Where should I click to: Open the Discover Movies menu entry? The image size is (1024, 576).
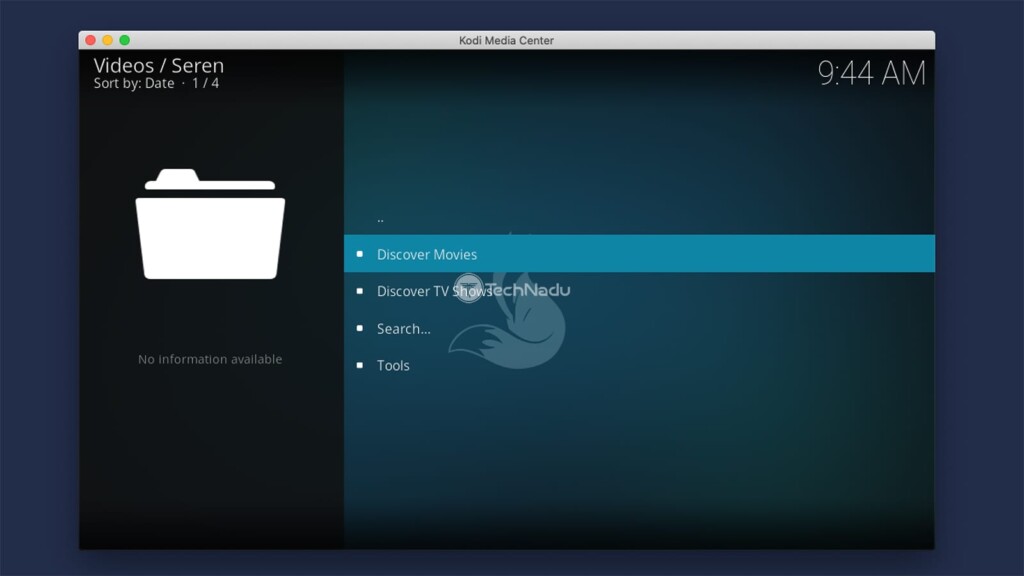pos(639,253)
